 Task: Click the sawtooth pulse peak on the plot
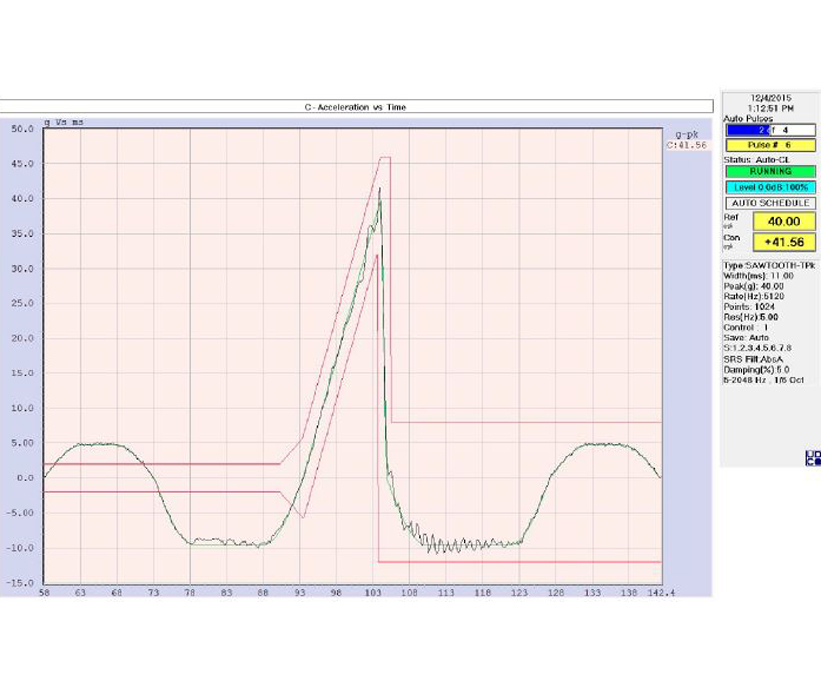click(x=380, y=189)
